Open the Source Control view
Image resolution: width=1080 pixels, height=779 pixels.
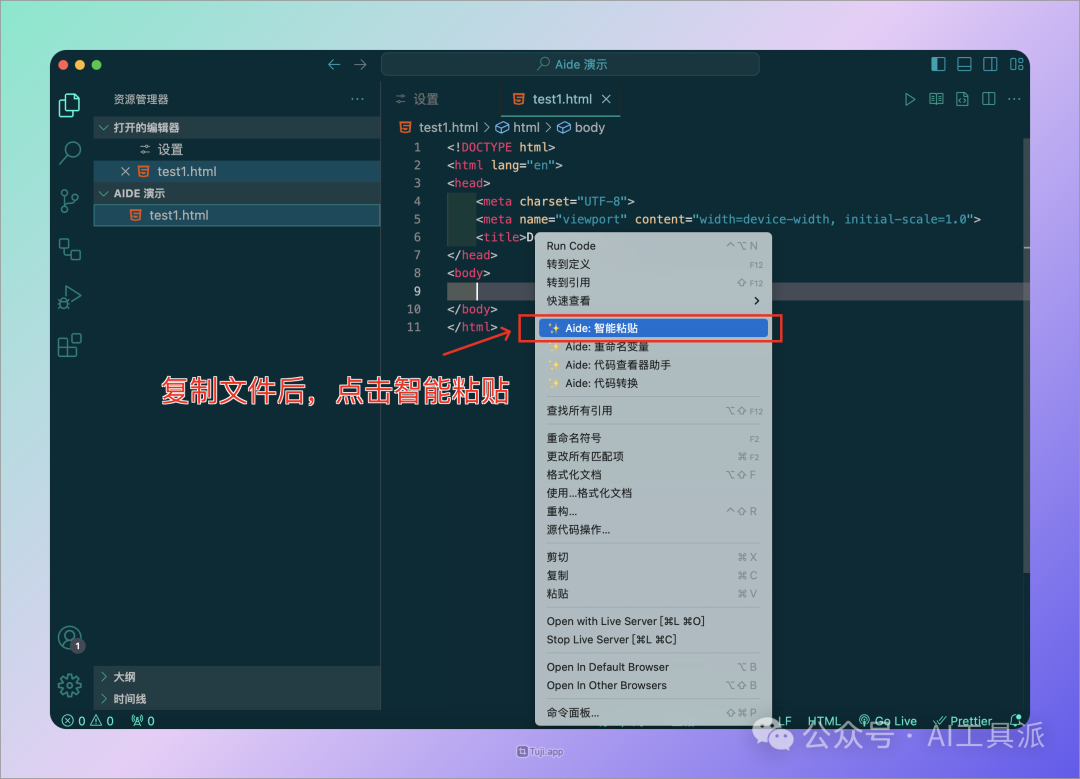click(70, 201)
